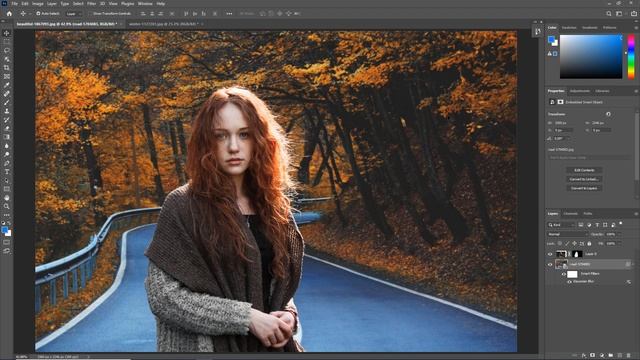
Task: Select the Lasso tool
Action: coord(7,50)
